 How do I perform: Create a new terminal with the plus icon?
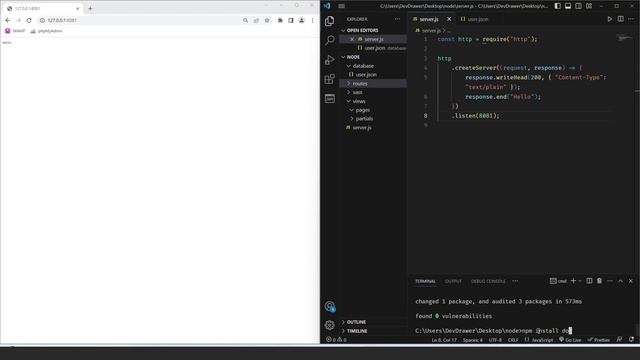point(573,281)
